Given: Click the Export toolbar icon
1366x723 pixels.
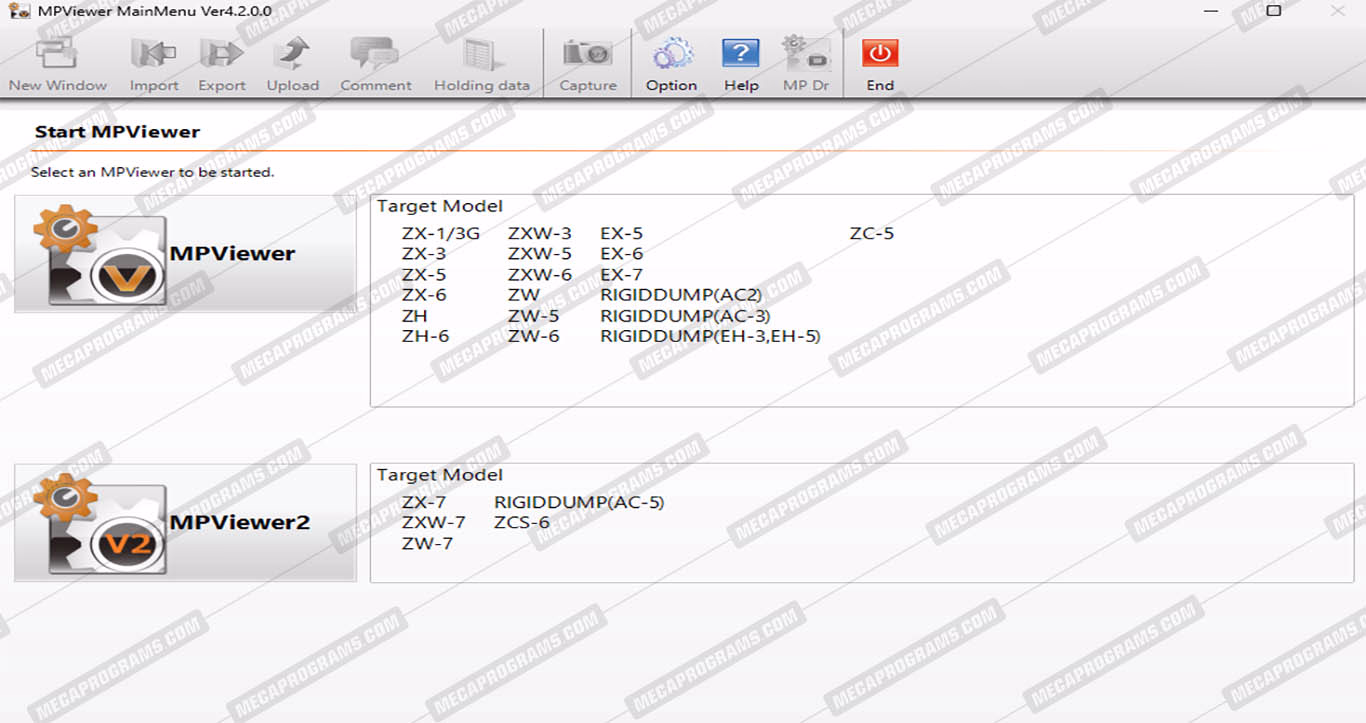Looking at the screenshot, I should tap(222, 64).
